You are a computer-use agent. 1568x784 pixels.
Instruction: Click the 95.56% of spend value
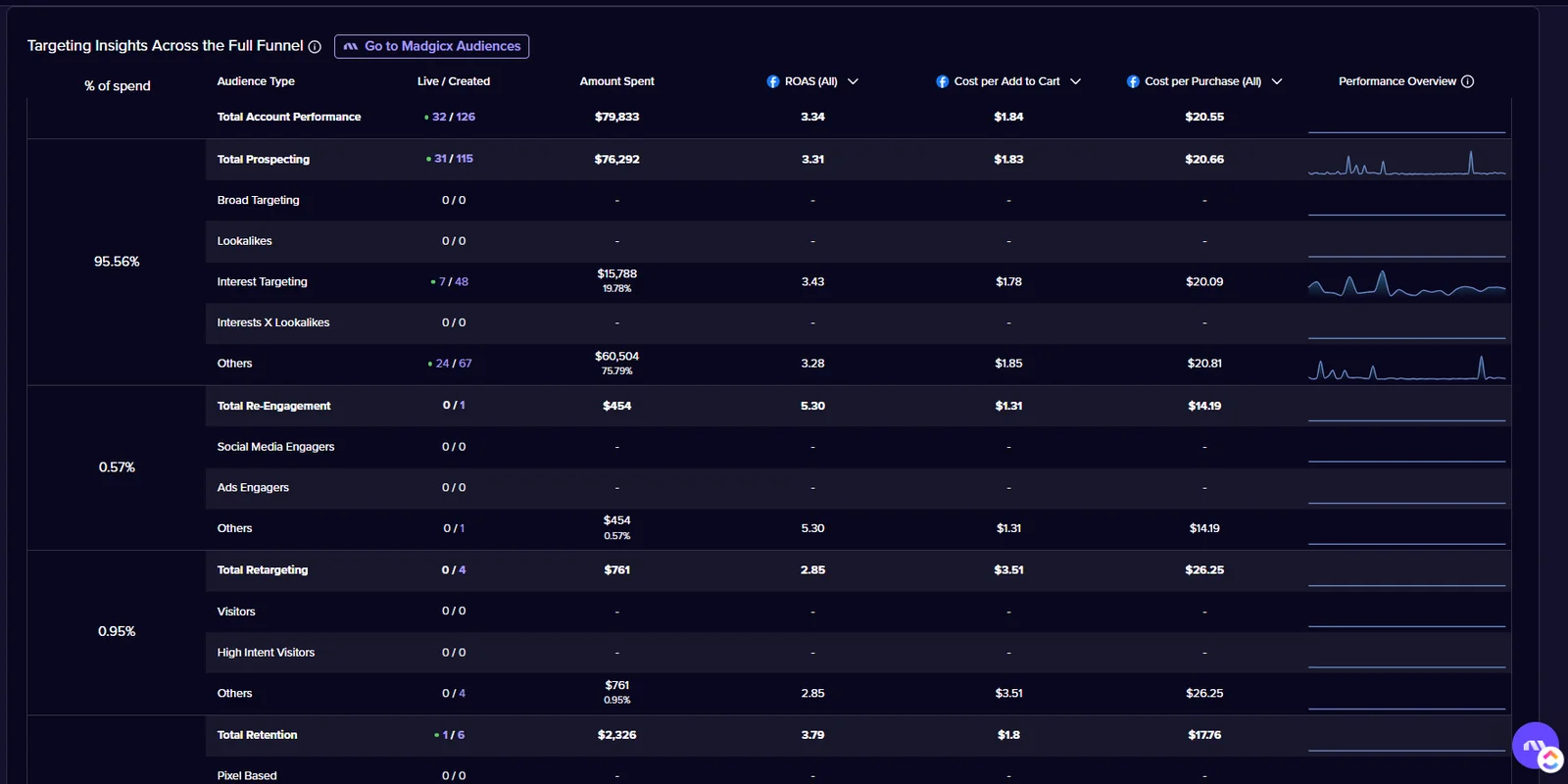tap(117, 262)
